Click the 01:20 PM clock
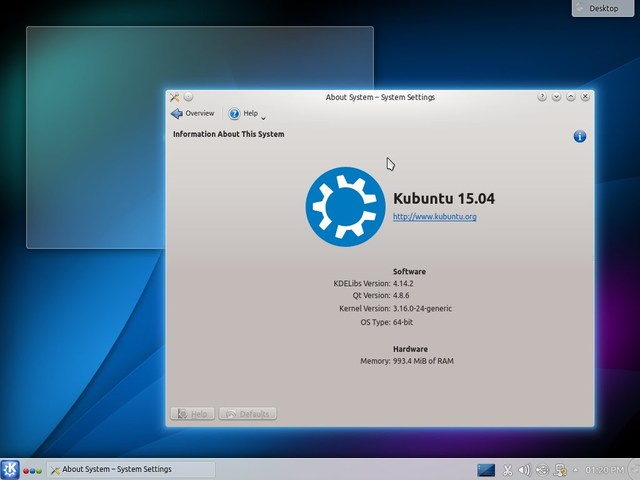640x480 pixels. (x=604, y=470)
